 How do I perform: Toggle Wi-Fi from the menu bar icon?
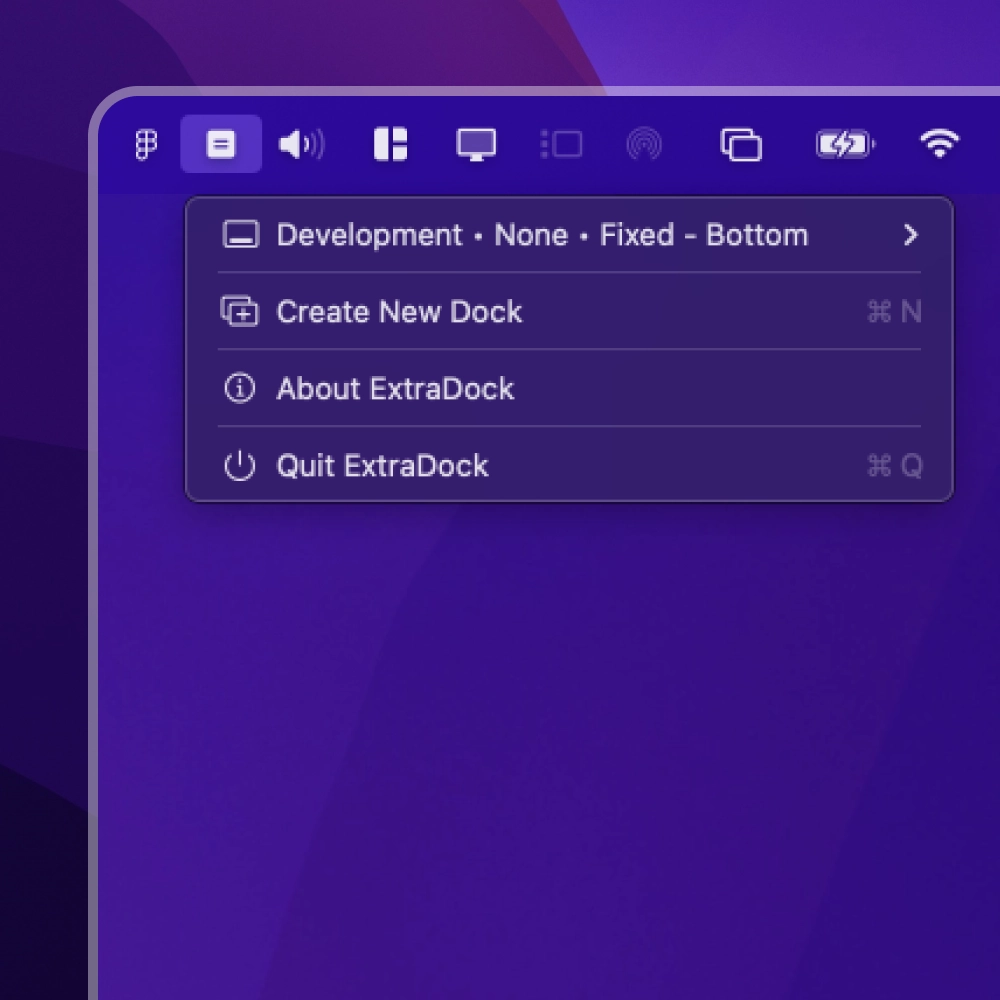(941, 145)
